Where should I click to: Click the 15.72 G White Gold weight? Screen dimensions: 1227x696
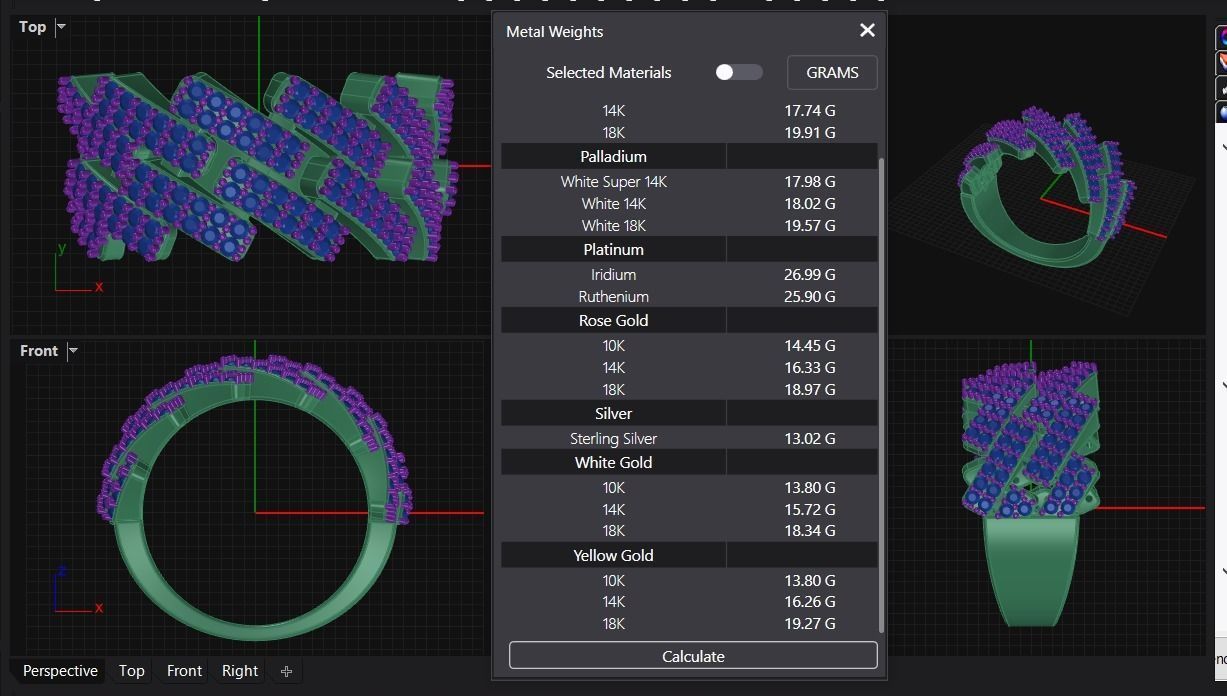(809, 510)
